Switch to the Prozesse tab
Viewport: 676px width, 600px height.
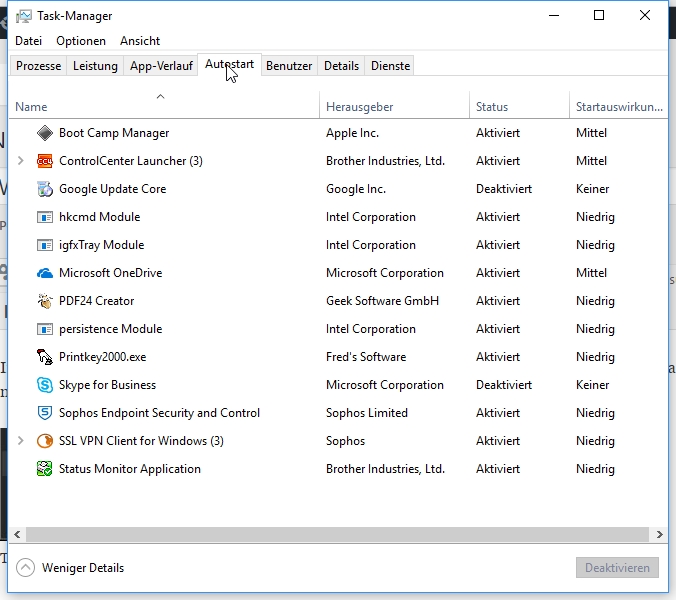coord(38,66)
